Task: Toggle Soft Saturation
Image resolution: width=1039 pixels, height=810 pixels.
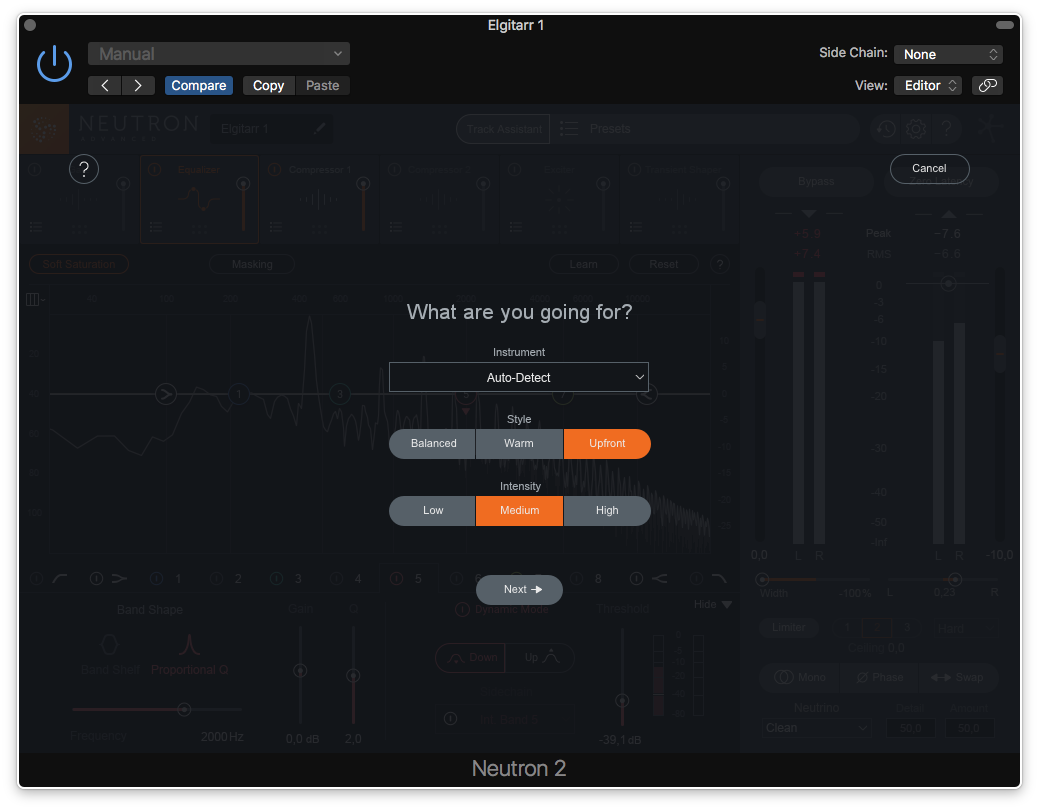Action: (79, 264)
